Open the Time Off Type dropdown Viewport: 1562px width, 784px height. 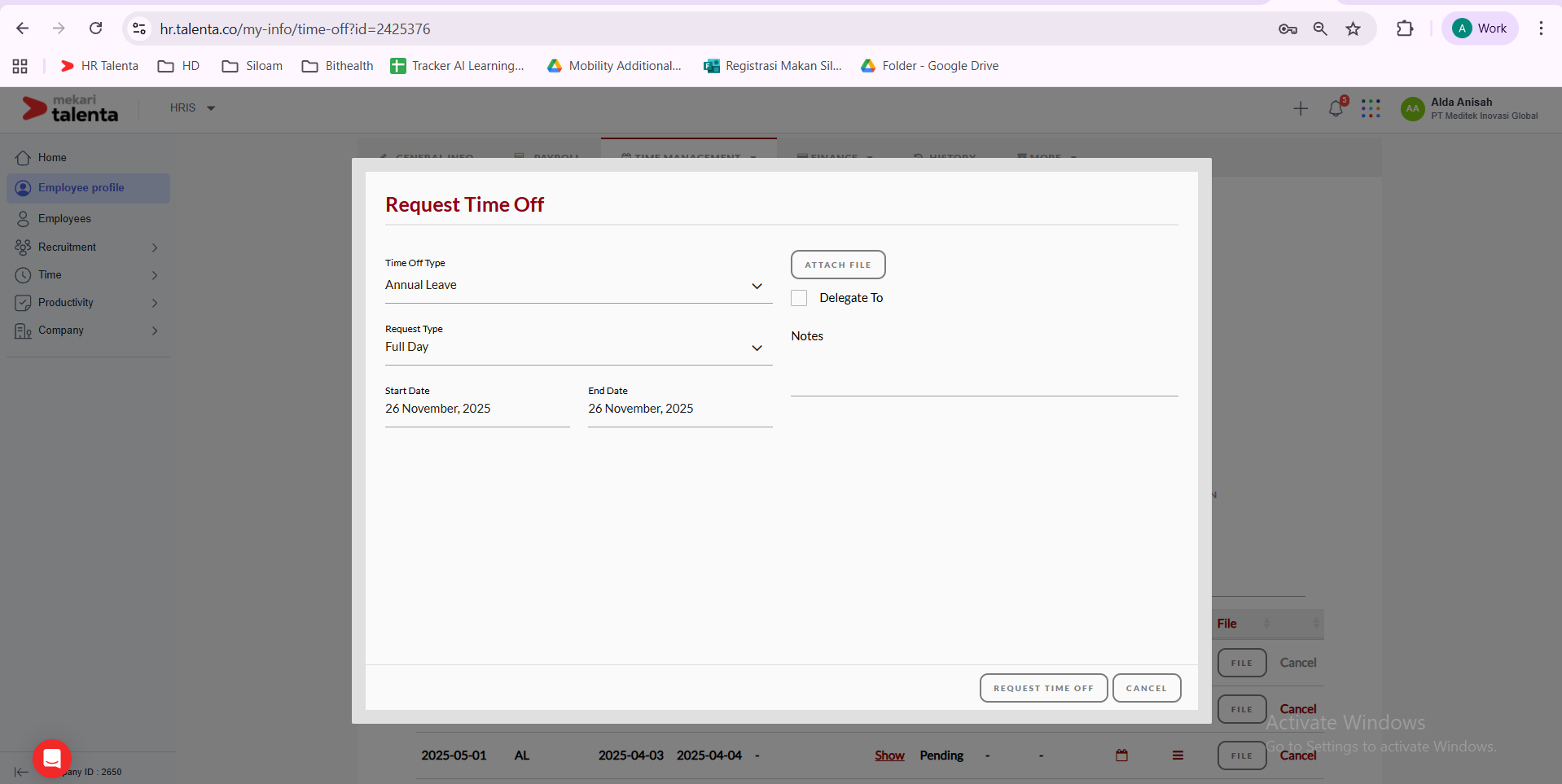pyautogui.click(x=578, y=286)
